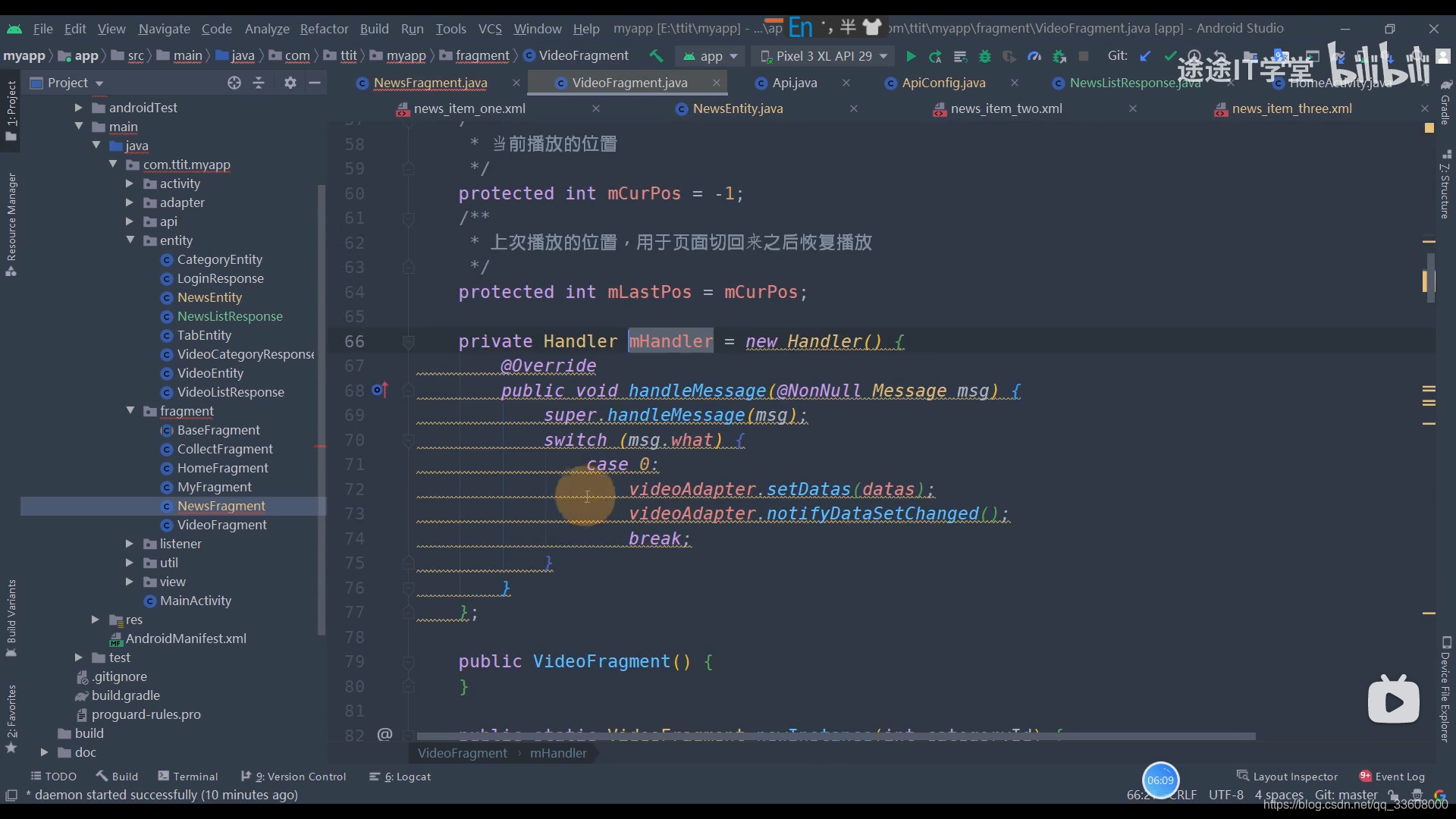Open Build Variants side panel

tap(11, 618)
